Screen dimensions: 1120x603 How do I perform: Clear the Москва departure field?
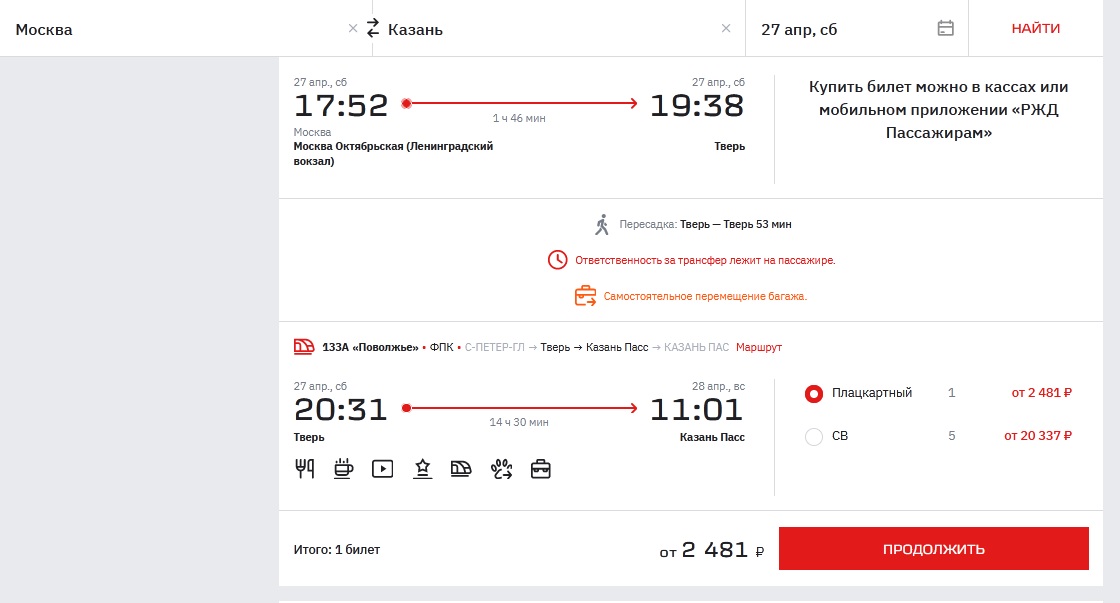[352, 28]
